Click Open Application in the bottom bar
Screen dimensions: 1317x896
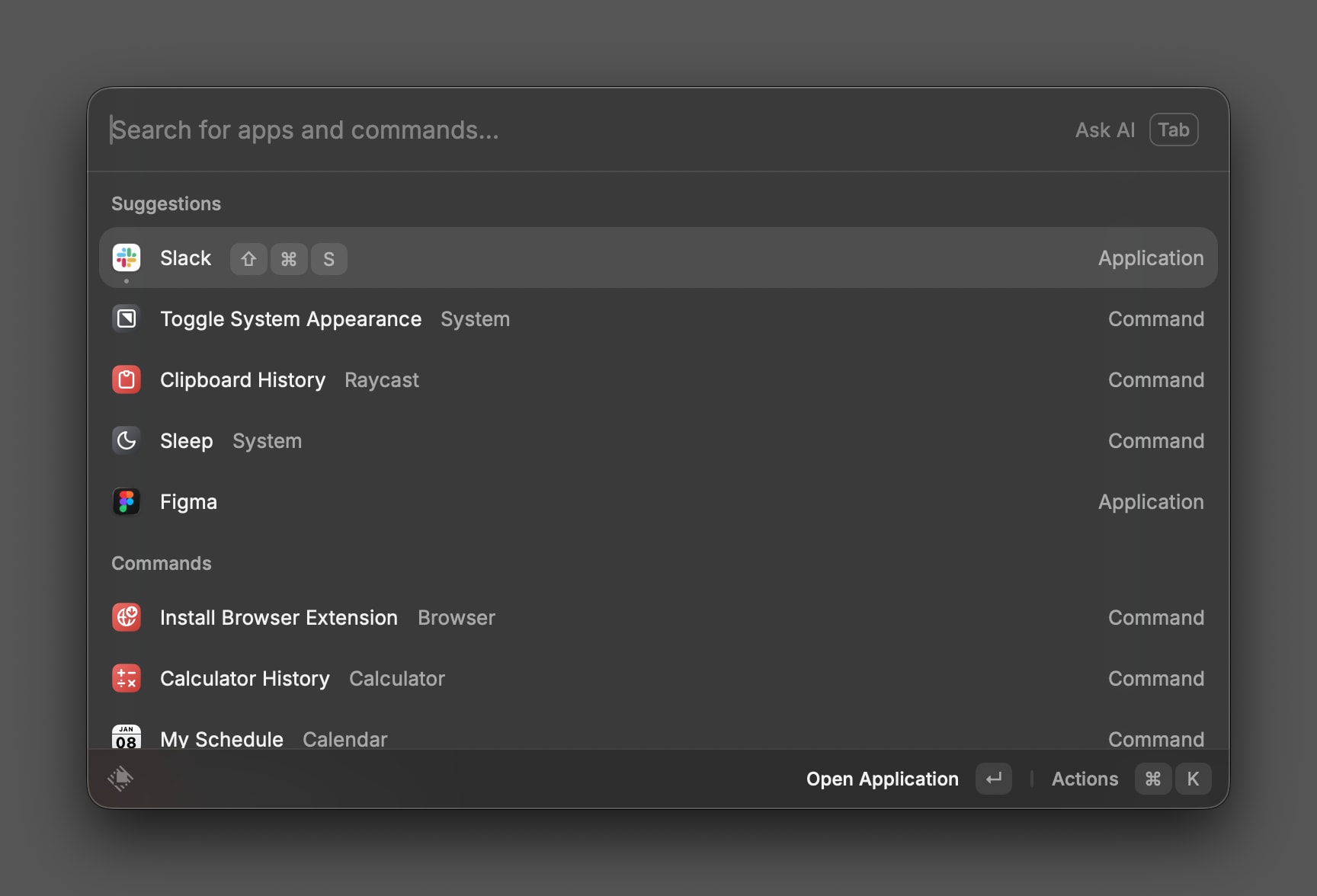[883, 779]
